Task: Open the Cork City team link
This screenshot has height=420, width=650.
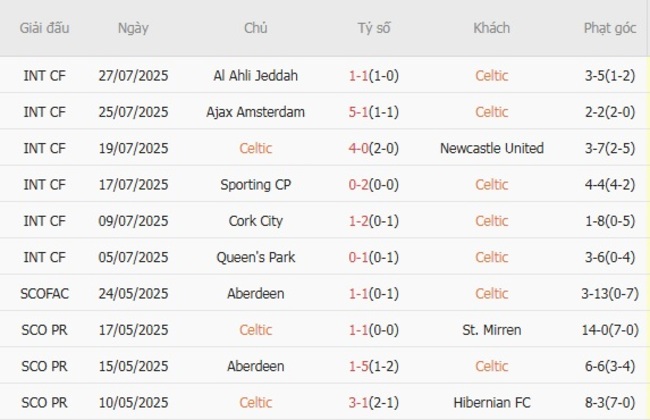Action: tap(256, 221)
